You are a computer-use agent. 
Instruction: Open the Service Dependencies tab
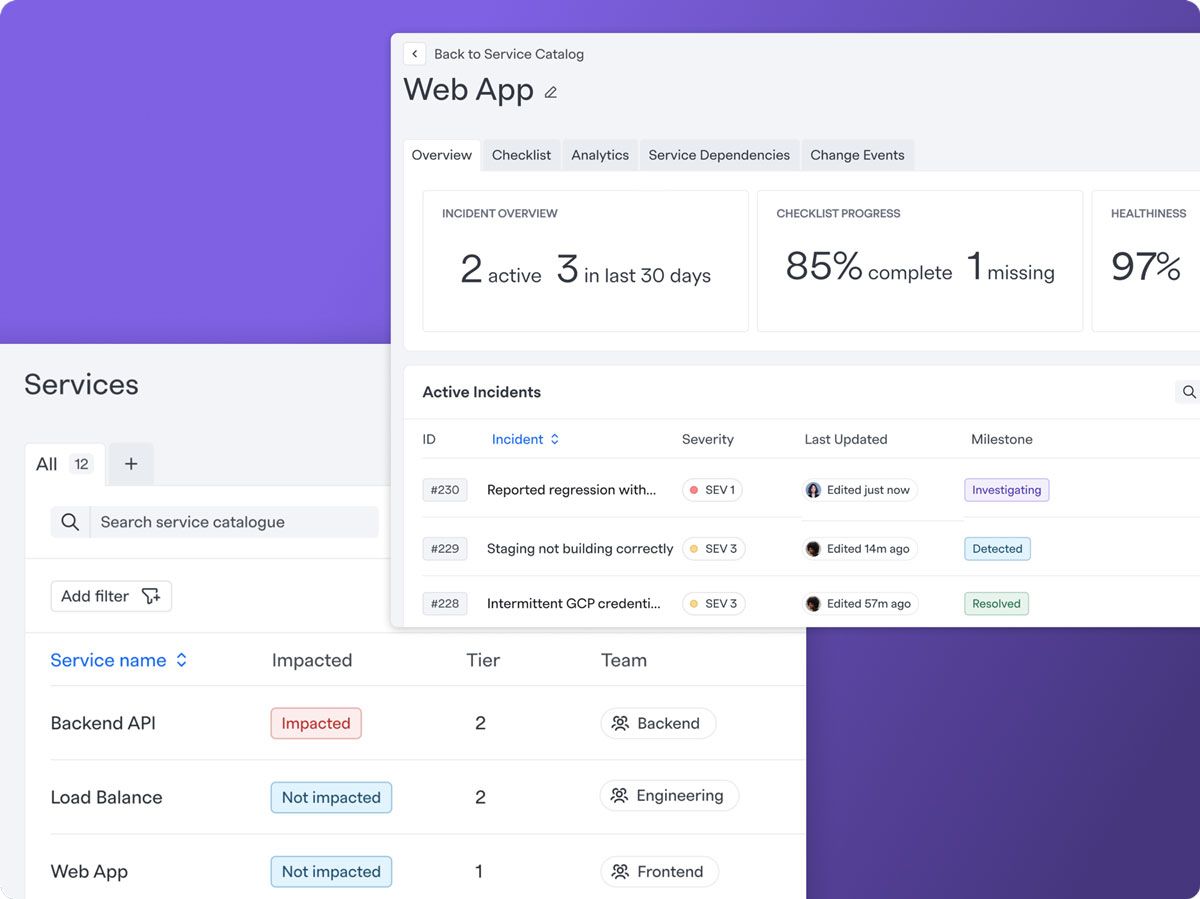(x=719, y=155)
